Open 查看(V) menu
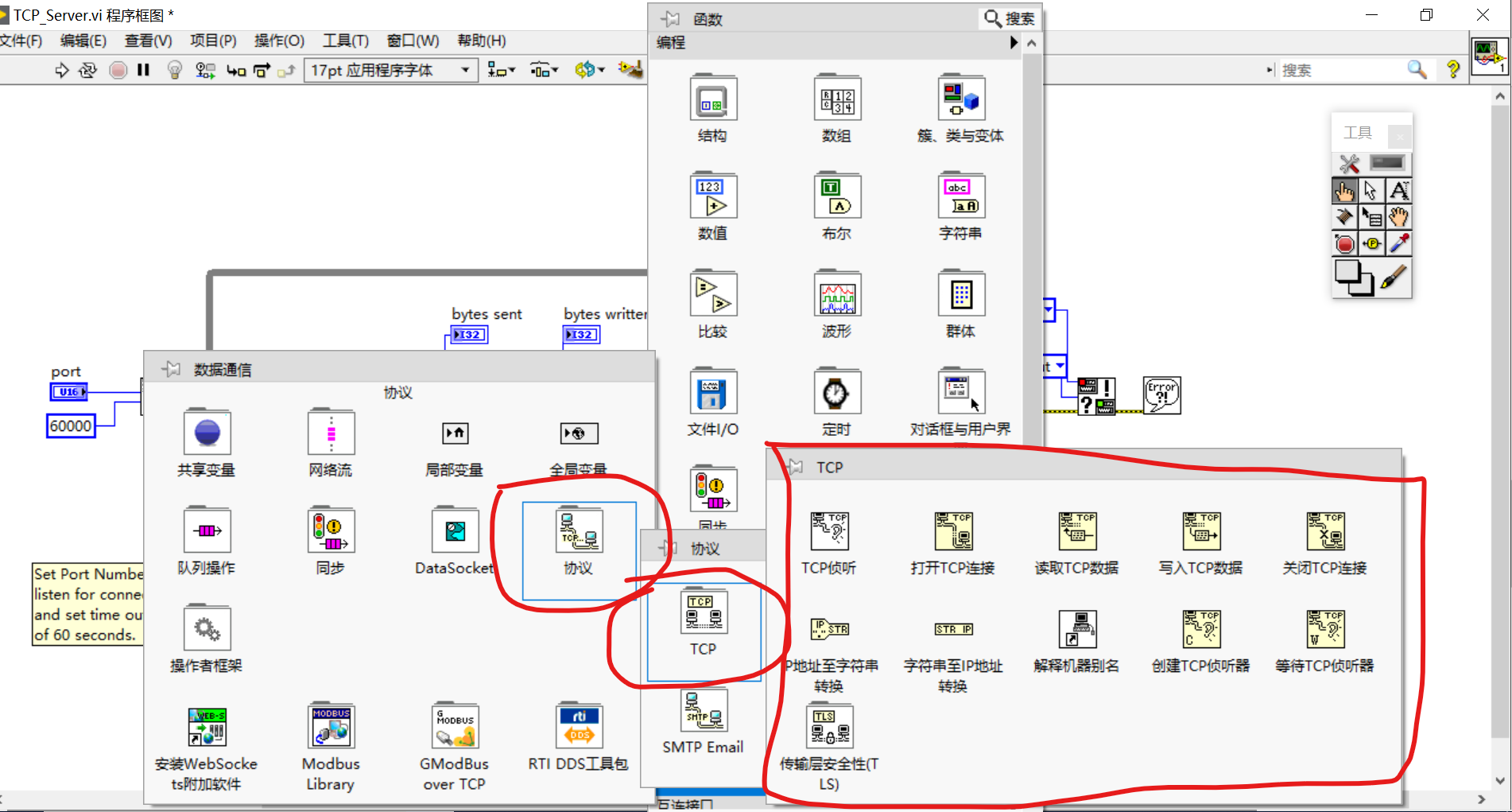Image resolution: width=1512 pixels, height=812 pixels. (x=148, y=41)
